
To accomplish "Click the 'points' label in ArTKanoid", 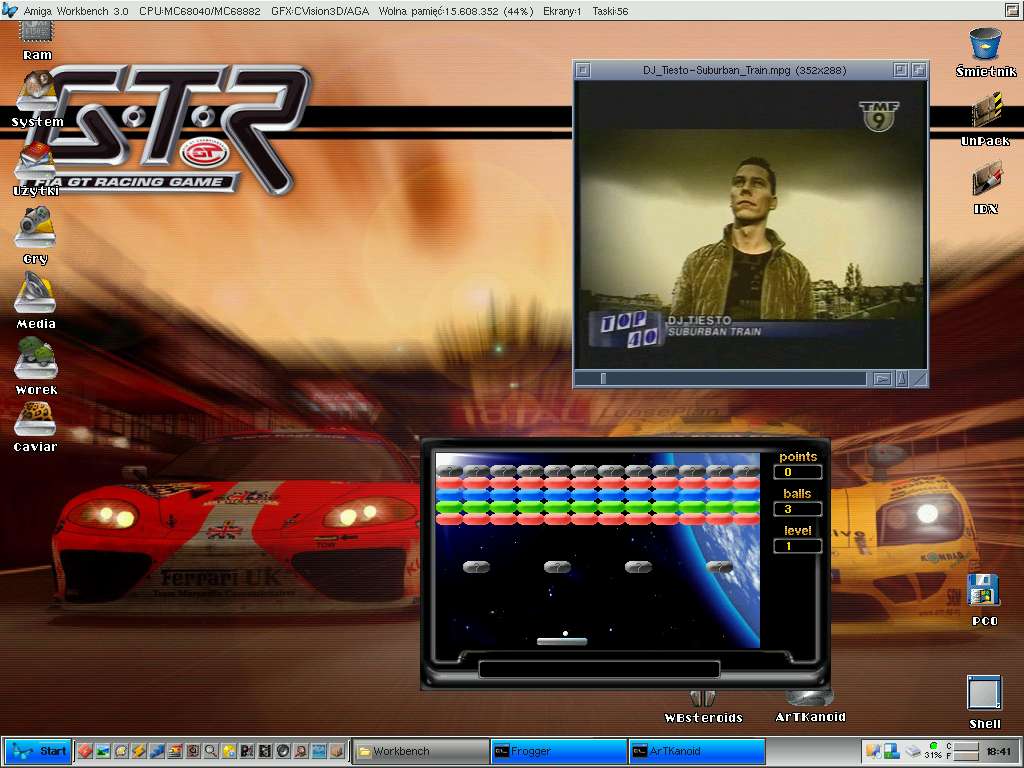I will [x=797, y=456].
